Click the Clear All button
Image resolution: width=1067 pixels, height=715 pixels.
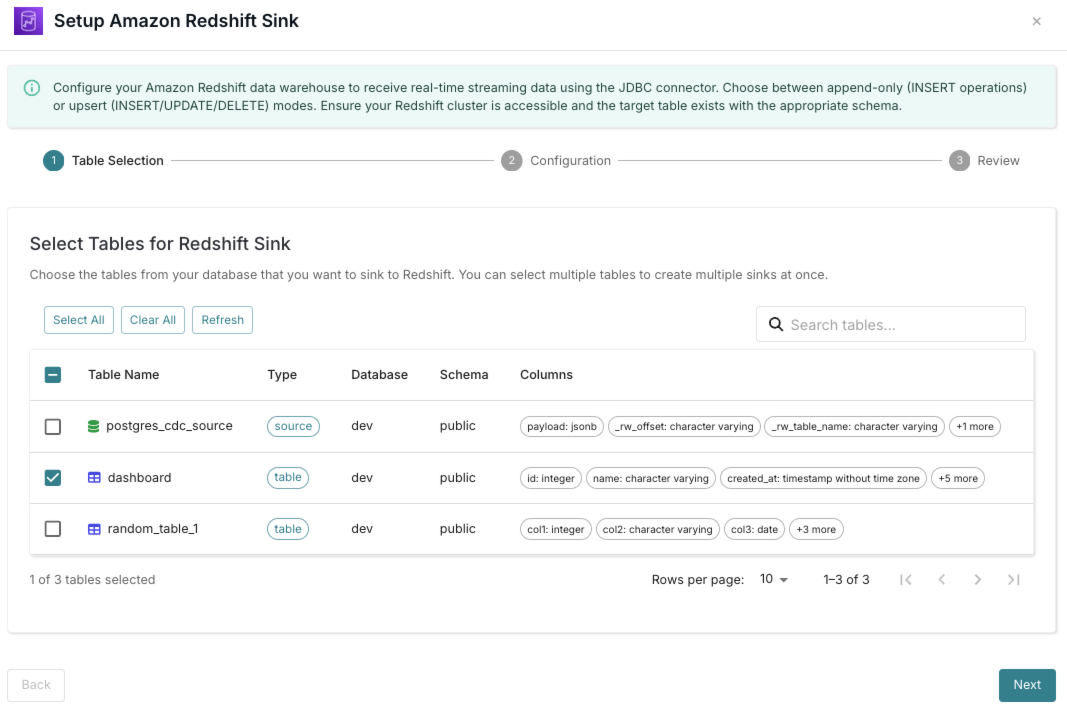click(x=153, y=320)
